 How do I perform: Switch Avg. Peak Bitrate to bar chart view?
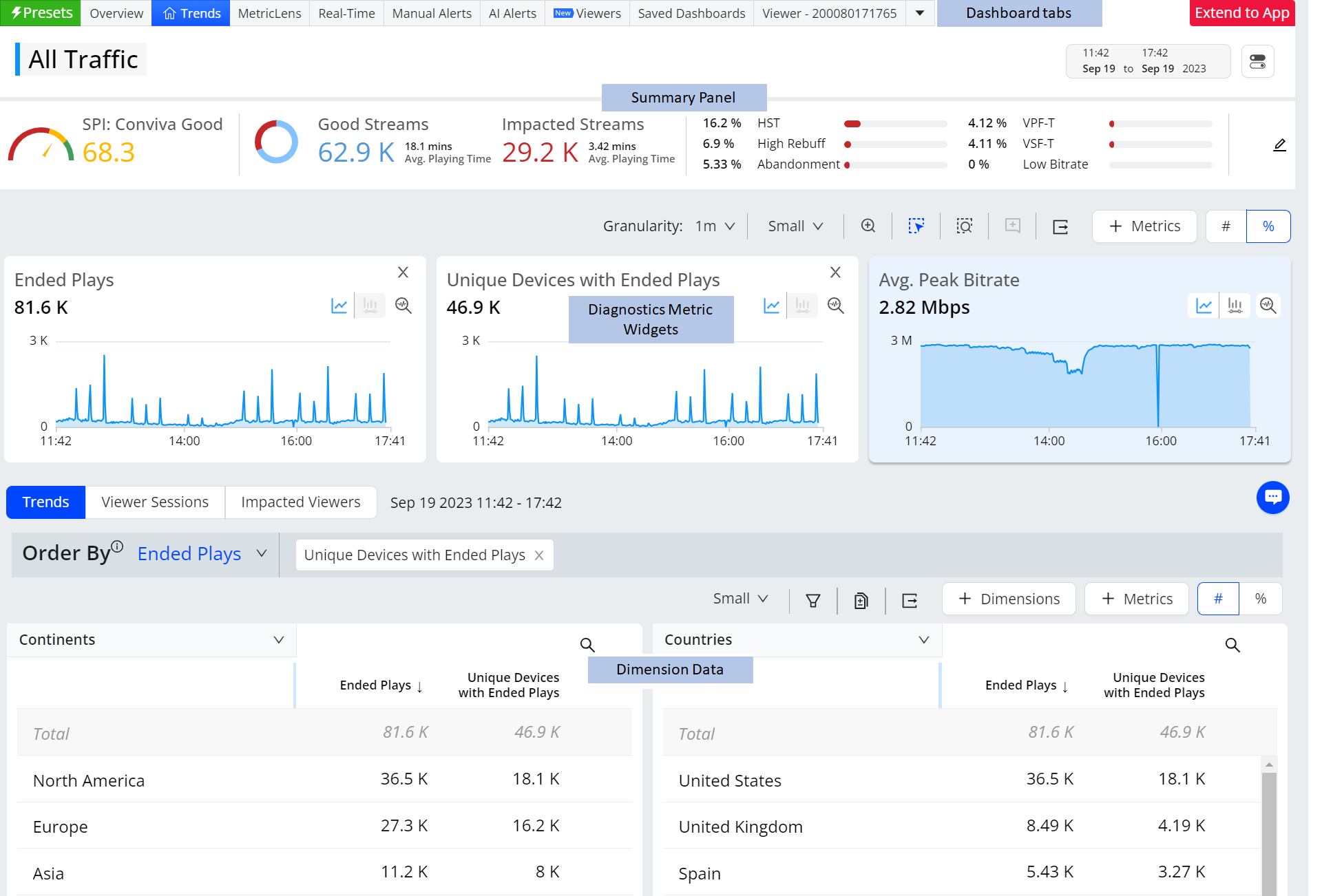click(1235, 306)
